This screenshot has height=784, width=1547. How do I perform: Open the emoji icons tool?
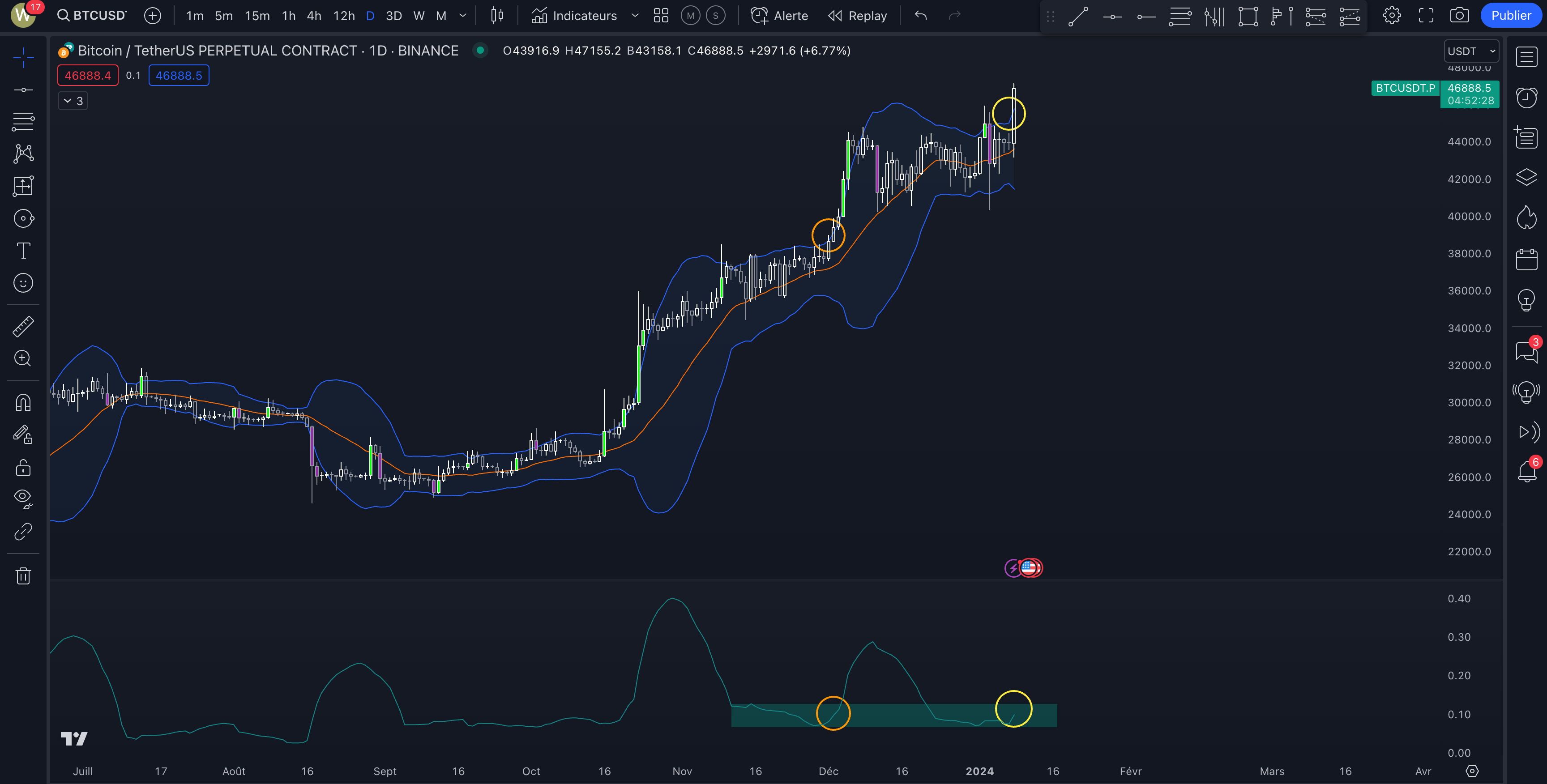(23, 283)
